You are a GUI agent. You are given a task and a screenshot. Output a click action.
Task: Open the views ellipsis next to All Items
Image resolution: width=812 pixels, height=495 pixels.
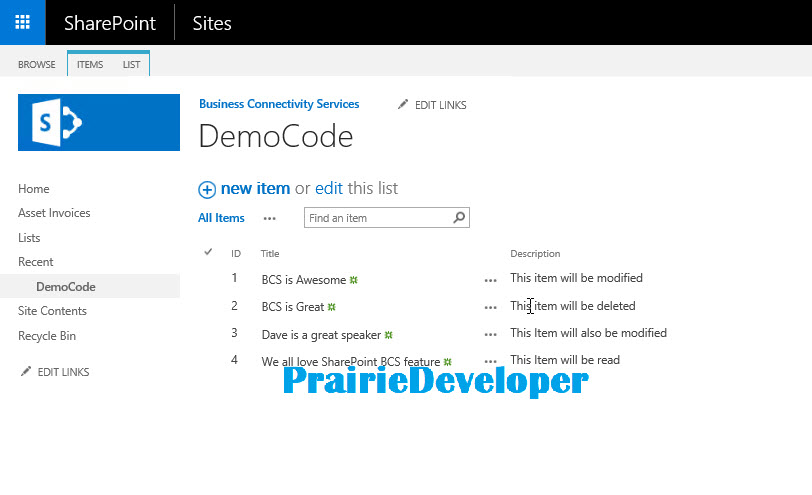(269, 219)
